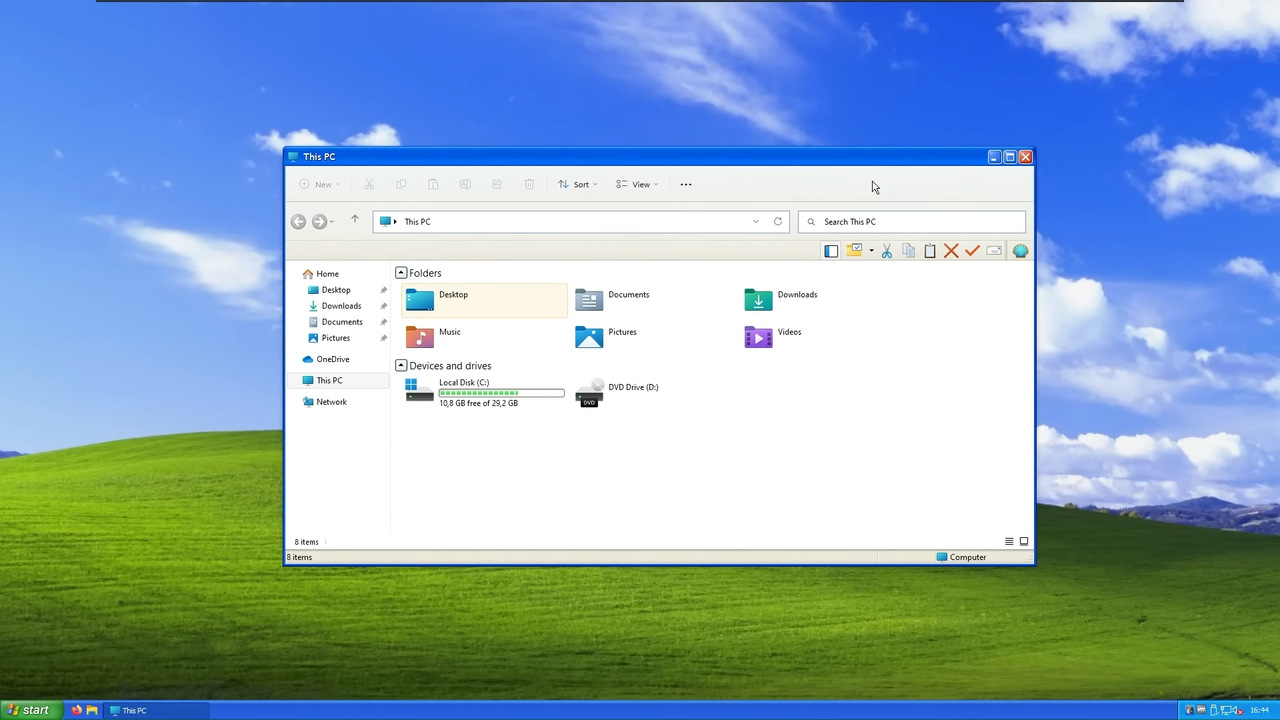The width and height of the screenshot is (1280, 720).
Task: Select the Downloads folder in Folders
Action: pyautogui.click(x=781, y=300)
